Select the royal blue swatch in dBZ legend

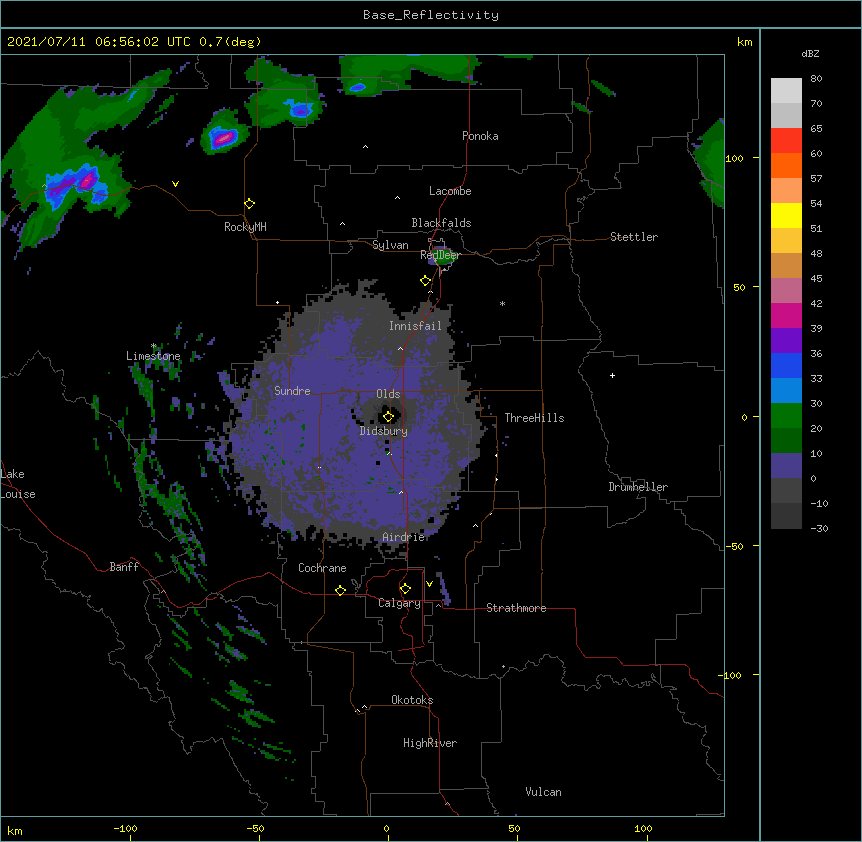[786, 365]
